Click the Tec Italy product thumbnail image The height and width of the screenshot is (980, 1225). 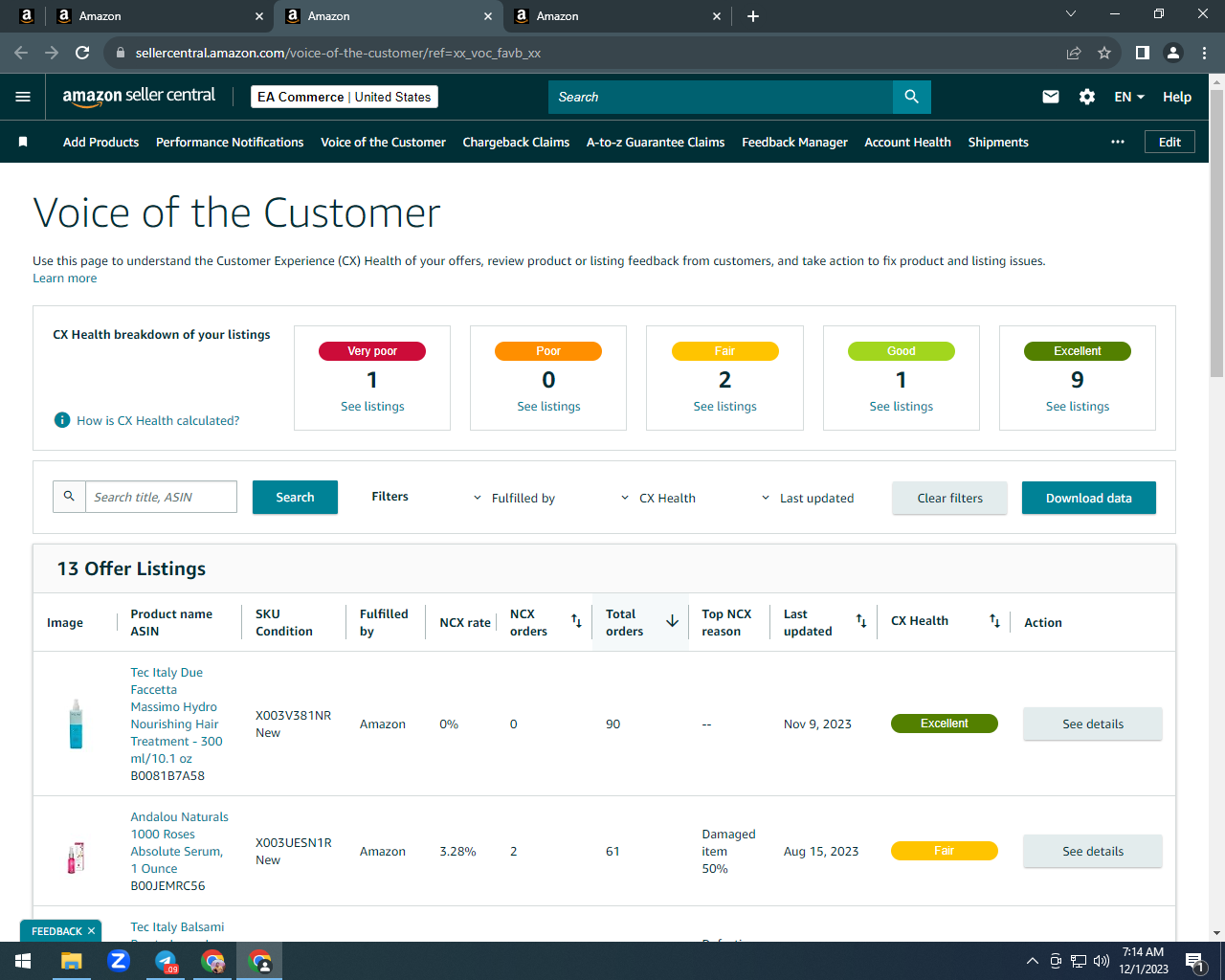tap(76, 724)
